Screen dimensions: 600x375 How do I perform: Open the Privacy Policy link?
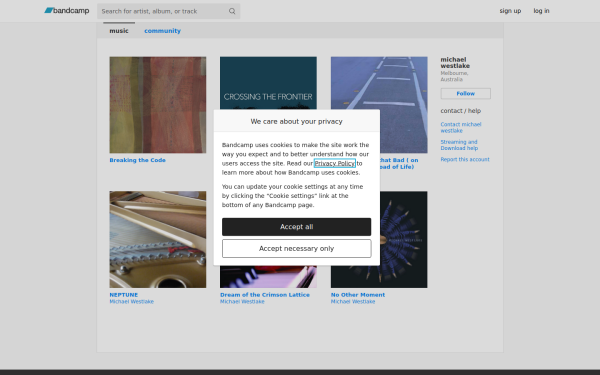point(334,163)
